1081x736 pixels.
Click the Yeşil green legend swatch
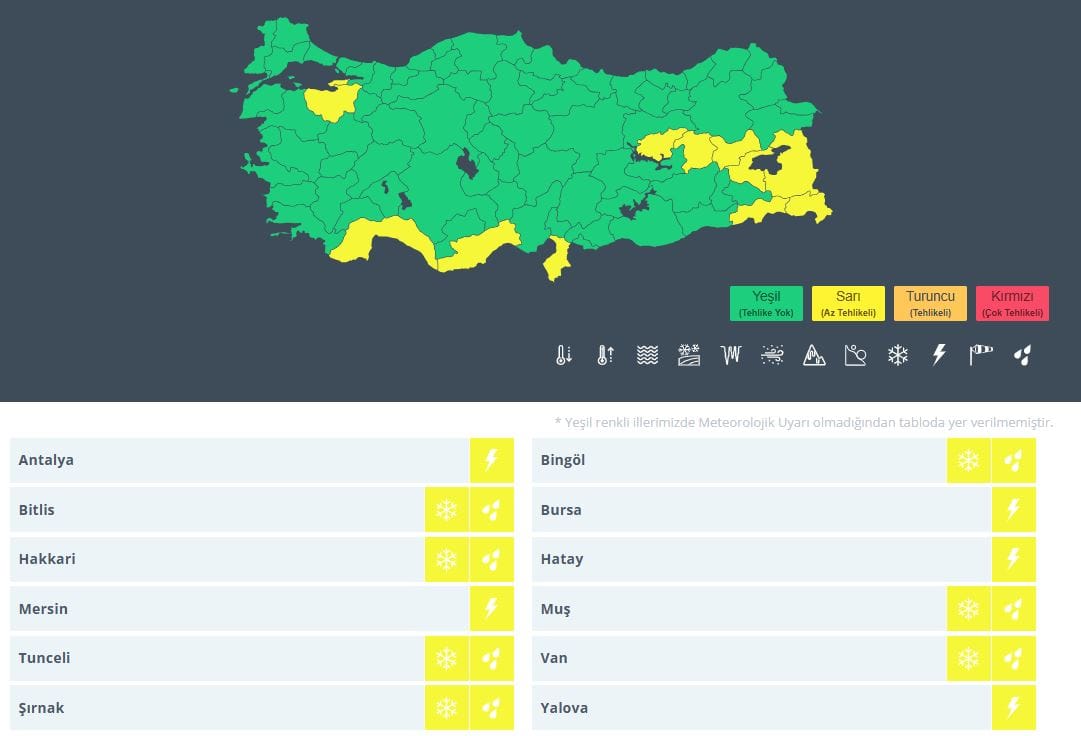766,303
